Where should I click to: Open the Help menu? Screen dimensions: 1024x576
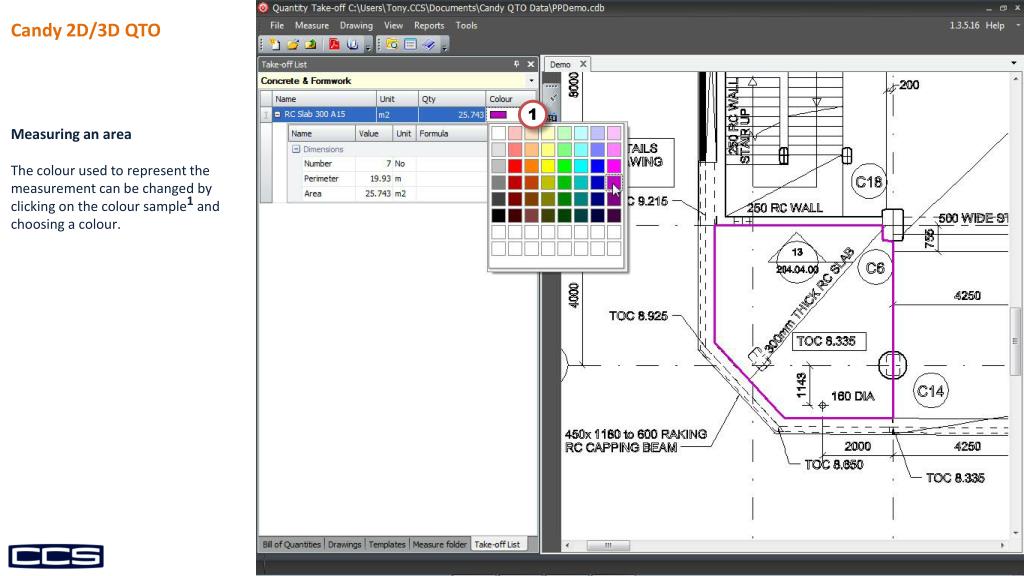995,25
